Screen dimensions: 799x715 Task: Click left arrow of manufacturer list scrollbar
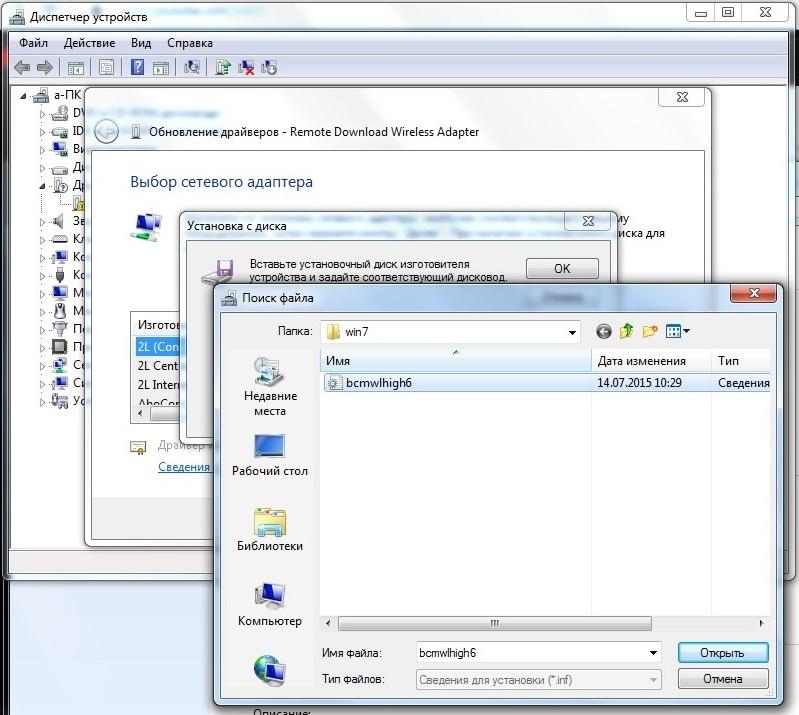point(140,414)
